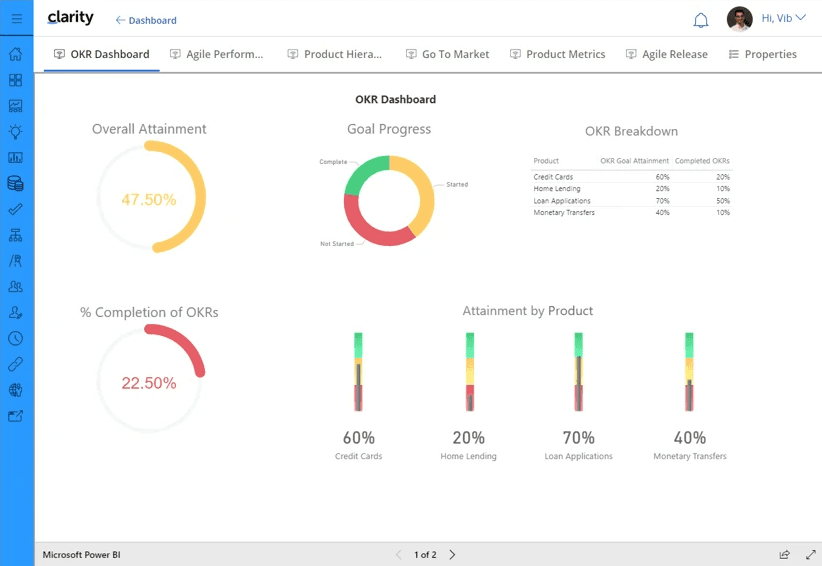Click the user avatar photo

[x=740, y=19]
